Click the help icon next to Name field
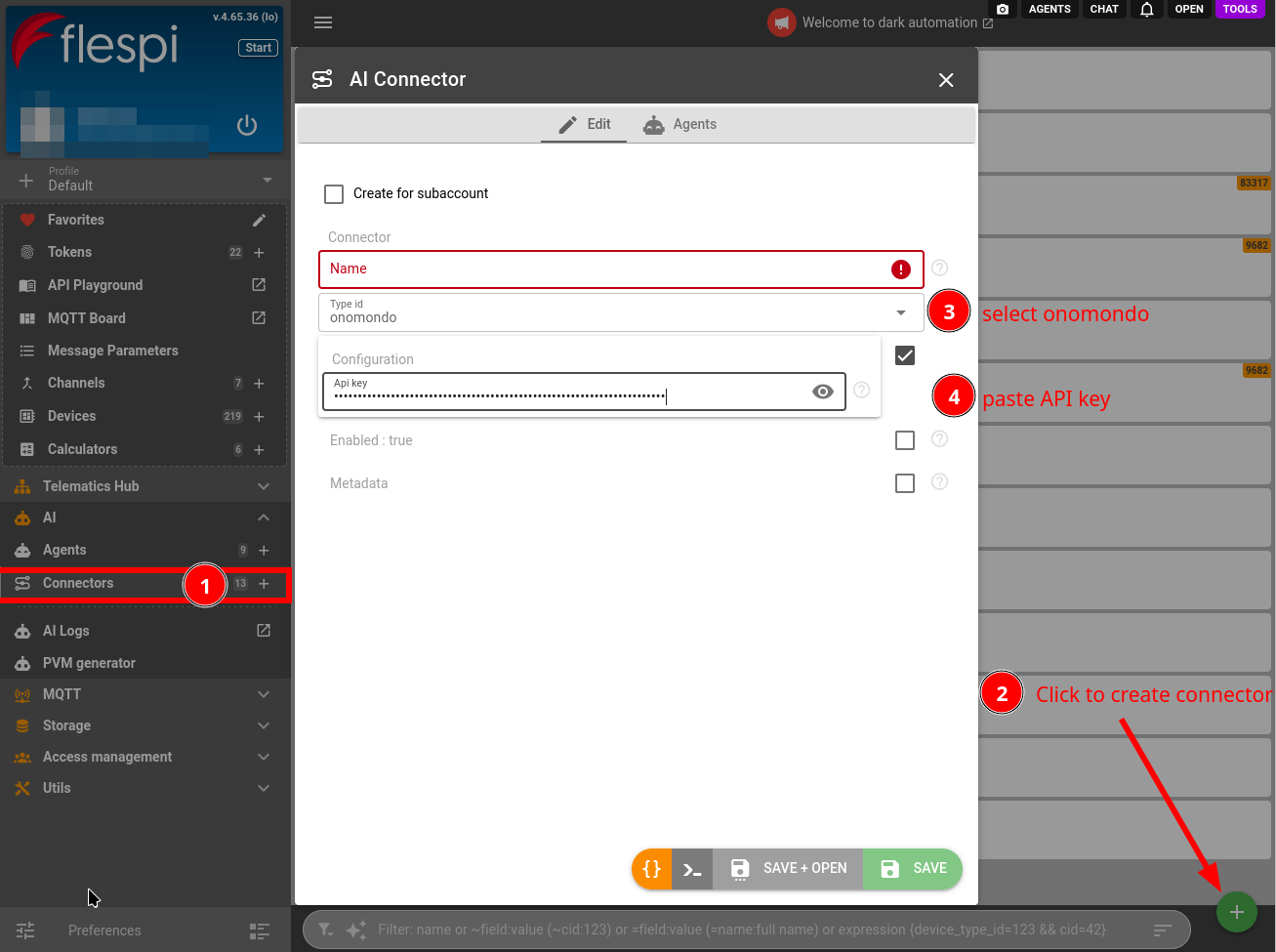This screenshot has height=952, width=1276. pyautogui.click(x=939, y=268)
